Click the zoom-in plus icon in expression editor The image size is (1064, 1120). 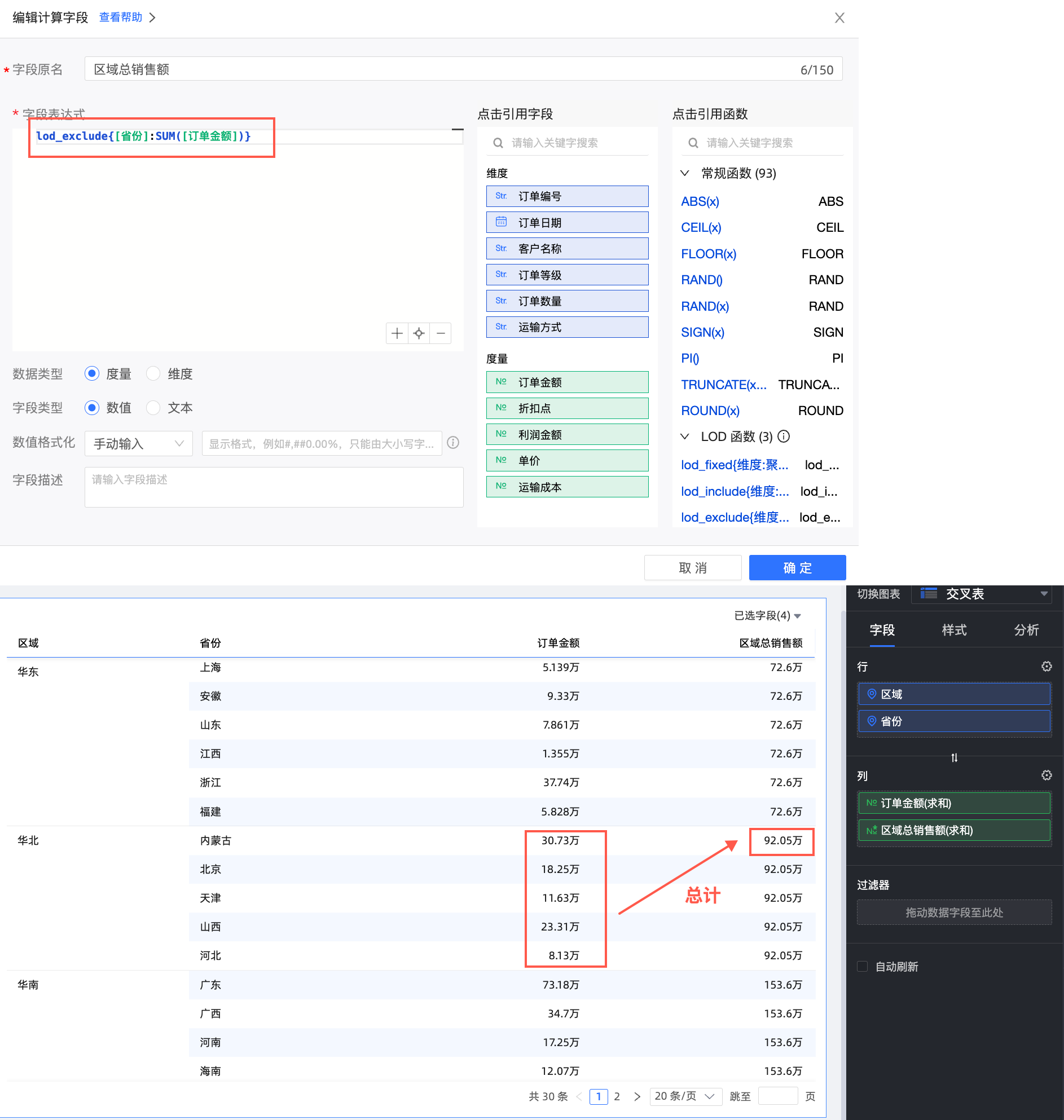397,333
